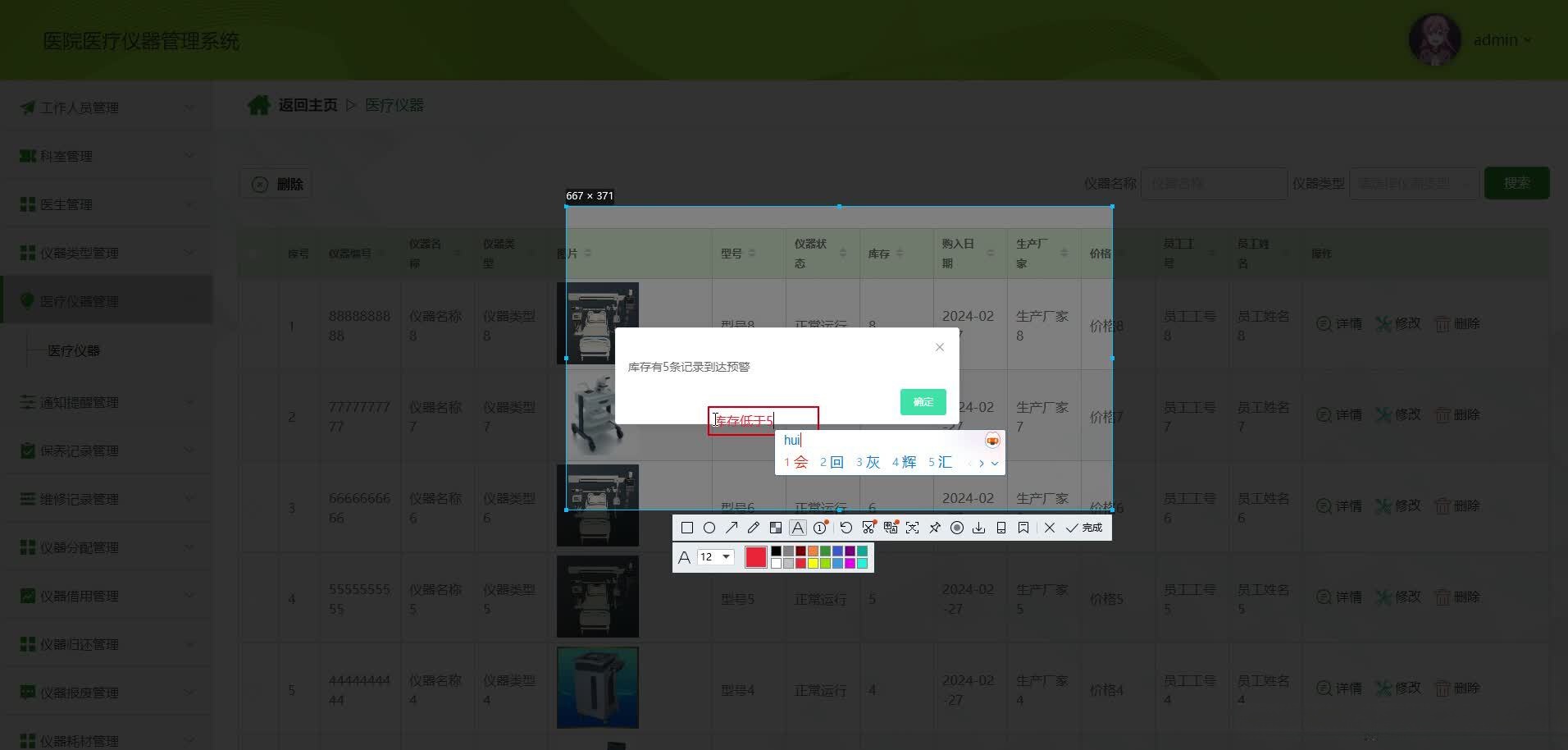Choose IME candidate 4 辉
Screen dimensions: 1568x750
pos(904,462)
